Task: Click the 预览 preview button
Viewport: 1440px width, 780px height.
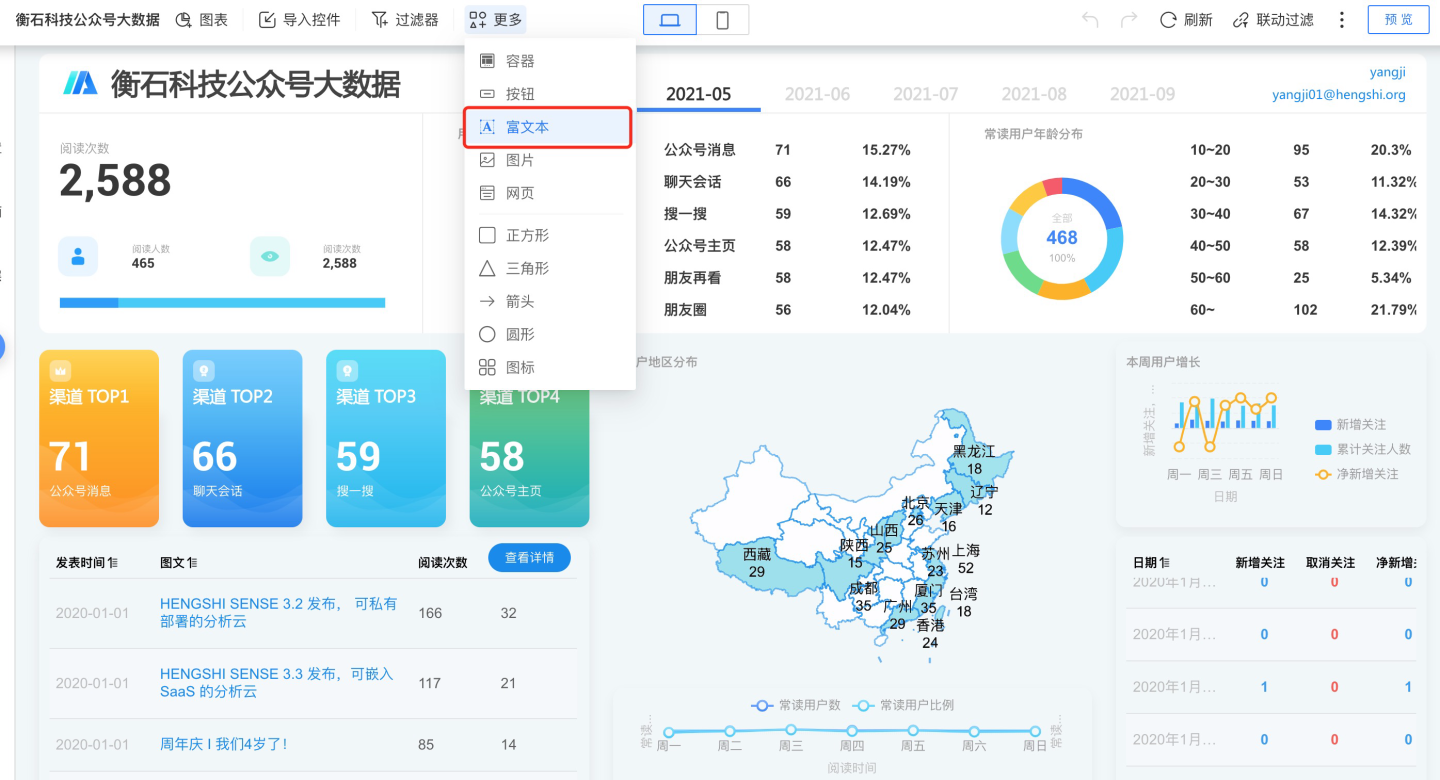Action: [x=1399, y=20]
